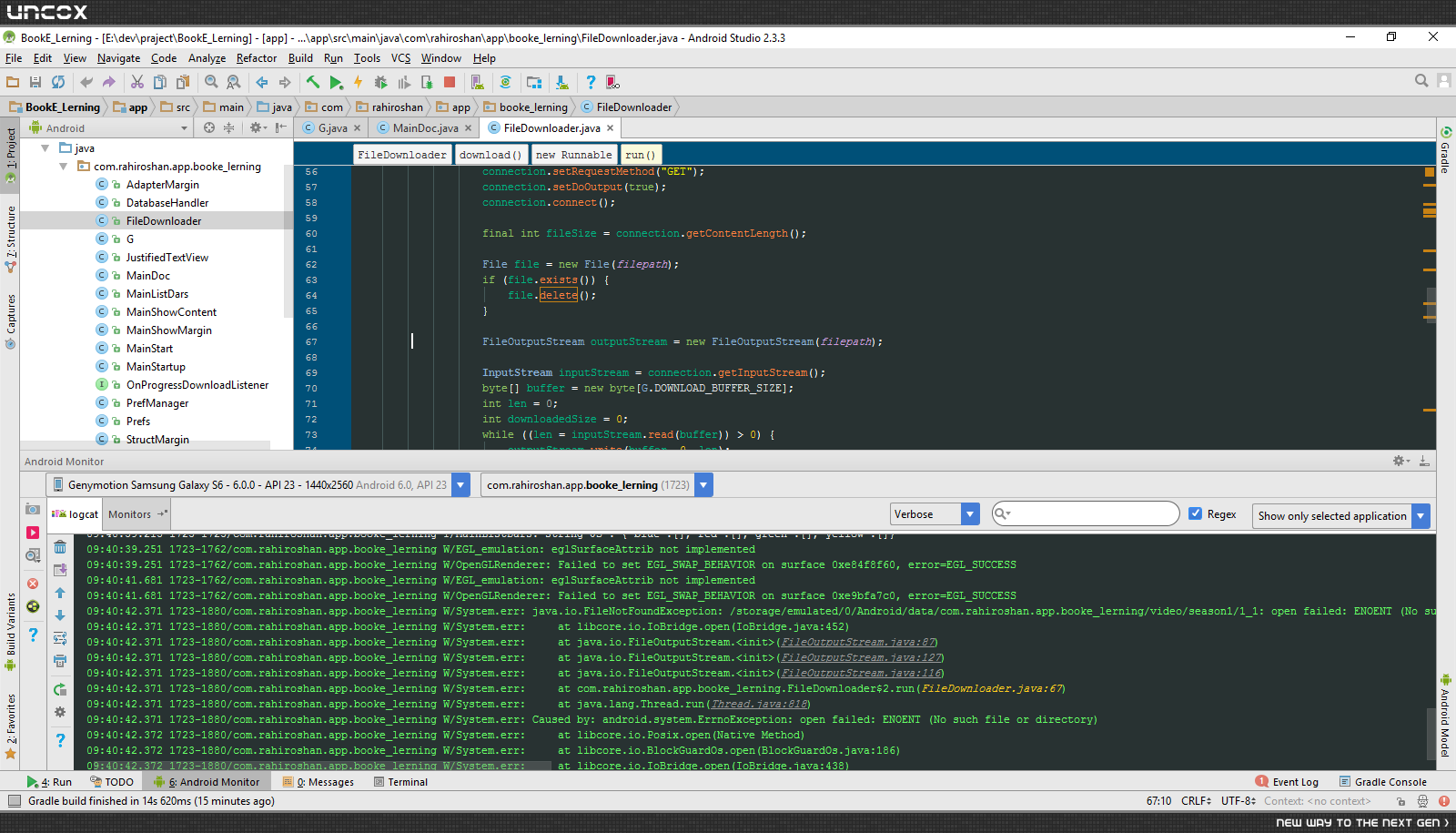Toggle the Structure tool window button
This screenshot has height=833, width=1456.
click(x=10, y=240)
